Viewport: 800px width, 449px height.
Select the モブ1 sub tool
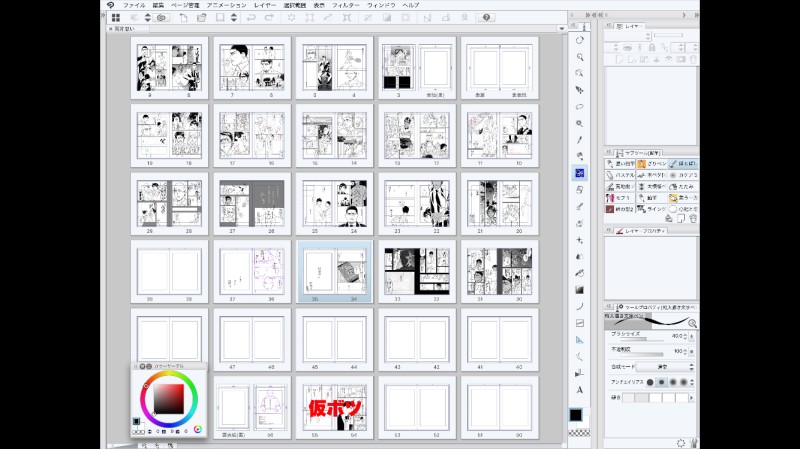coord(620,197)
